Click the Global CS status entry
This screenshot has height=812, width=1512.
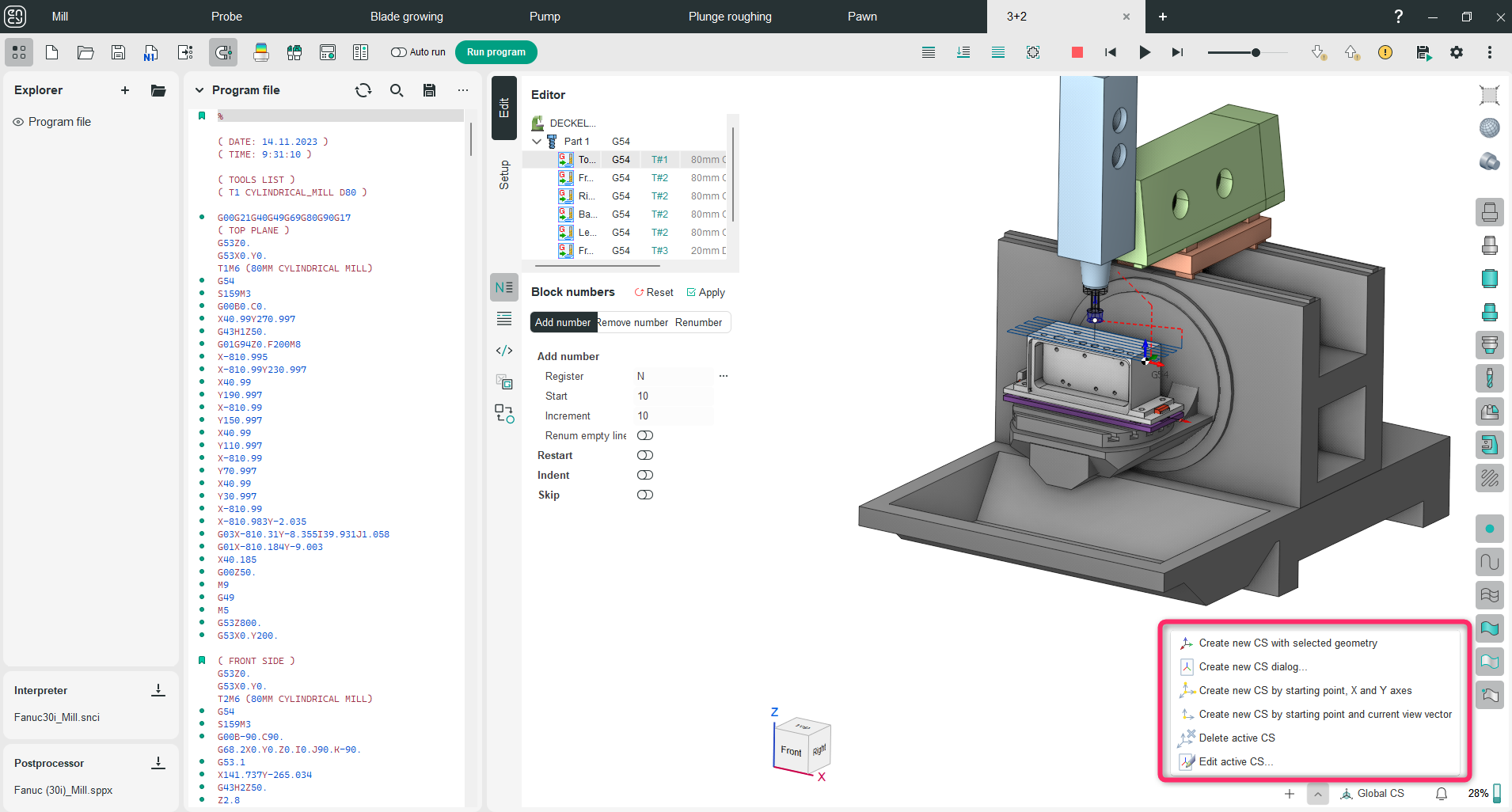(x=1372, y=793)
